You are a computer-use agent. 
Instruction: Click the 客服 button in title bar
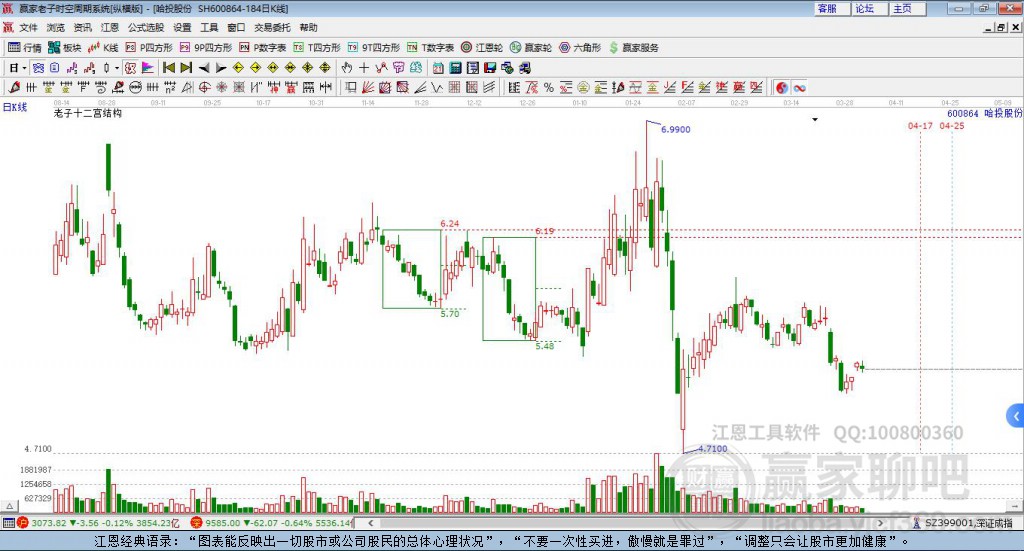[x=832, y=8]
